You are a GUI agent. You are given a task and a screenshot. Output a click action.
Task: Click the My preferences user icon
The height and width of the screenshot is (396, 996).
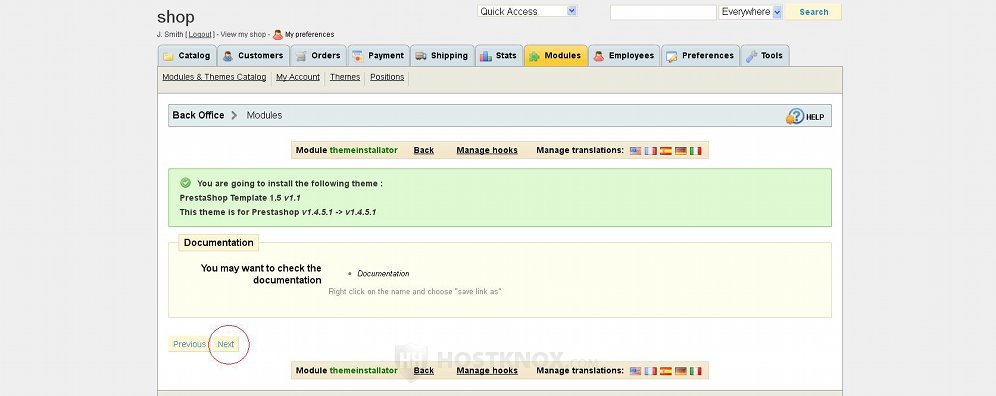278,34
